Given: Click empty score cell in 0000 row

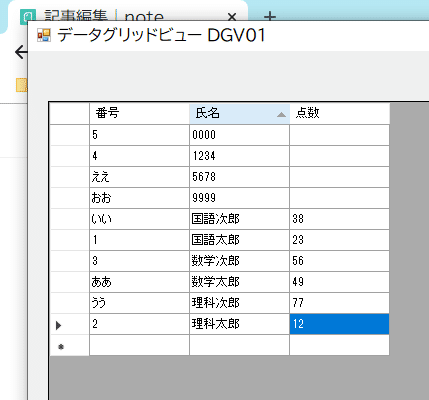Looking at the screenshot, I should pyautogui.click(x=339, y=135).
